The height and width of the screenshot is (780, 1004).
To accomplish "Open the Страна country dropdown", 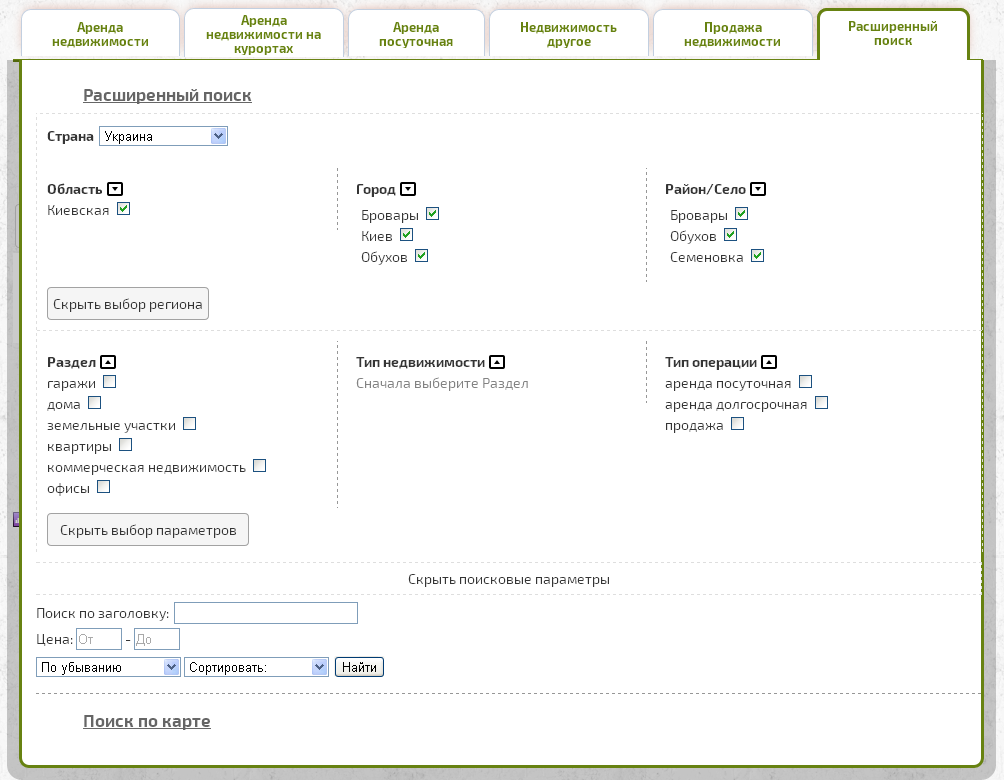I will point(163,136).
